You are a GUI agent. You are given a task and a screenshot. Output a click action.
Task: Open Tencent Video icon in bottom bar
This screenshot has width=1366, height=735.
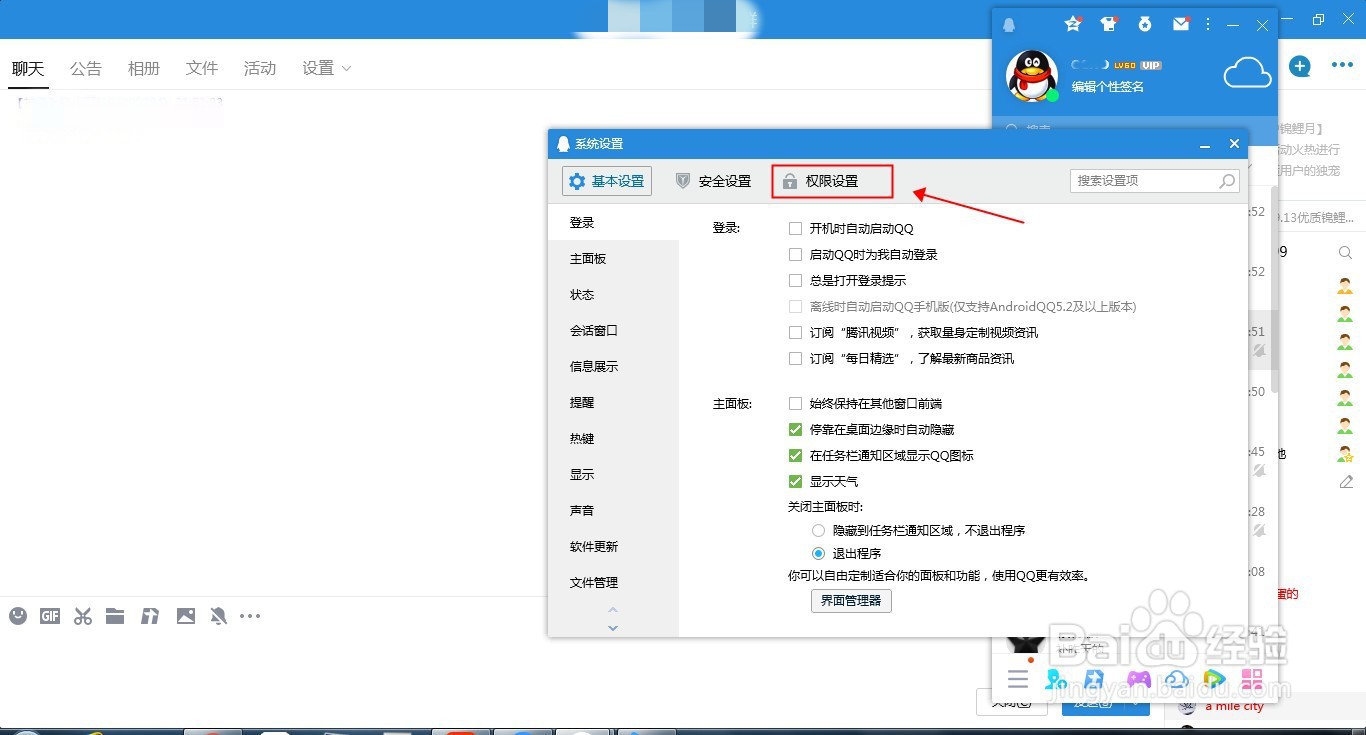click(x=1214, y=680)
